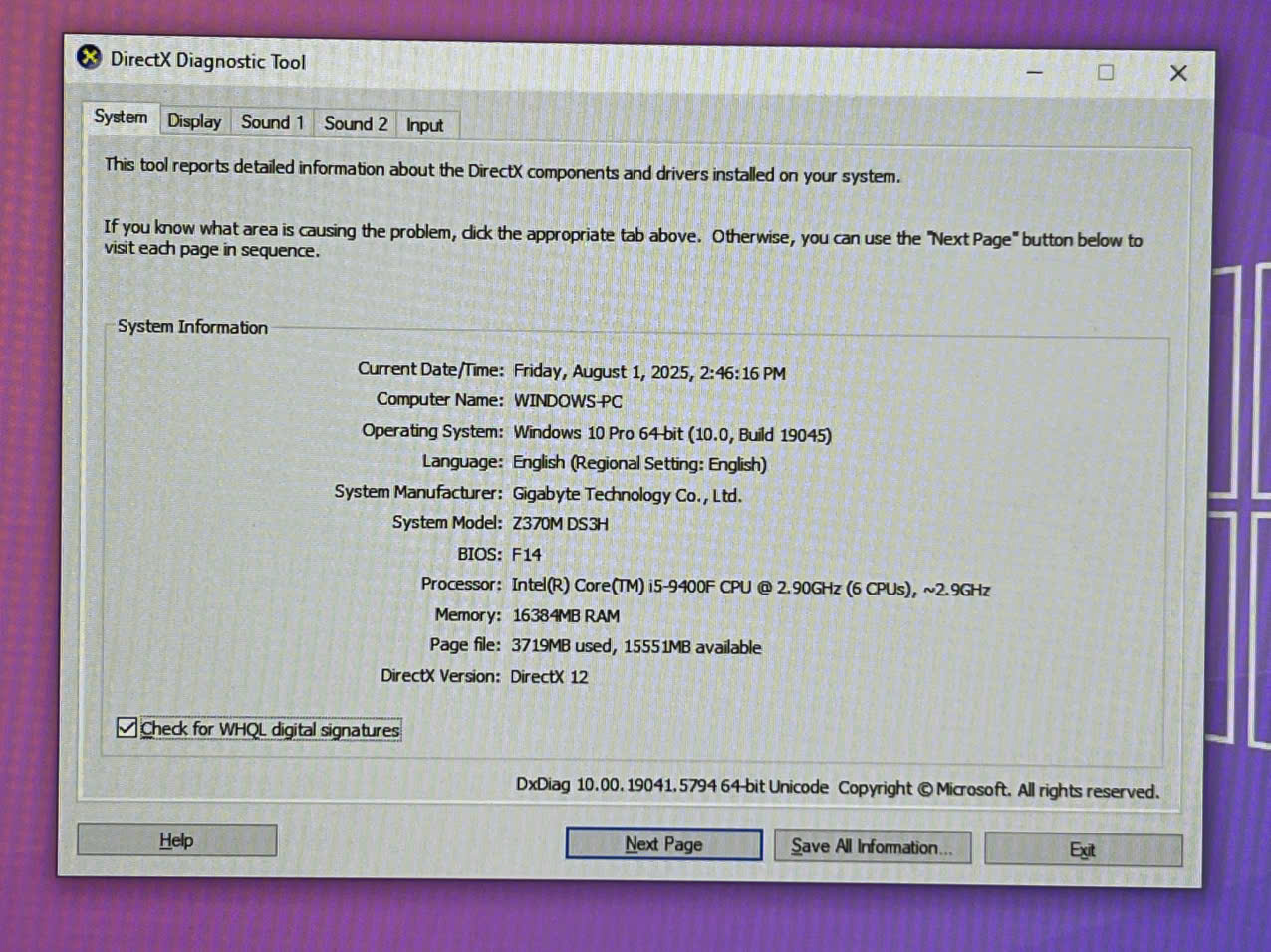Close the window using the X button
1271x952 pixels.
(1178, 73)
